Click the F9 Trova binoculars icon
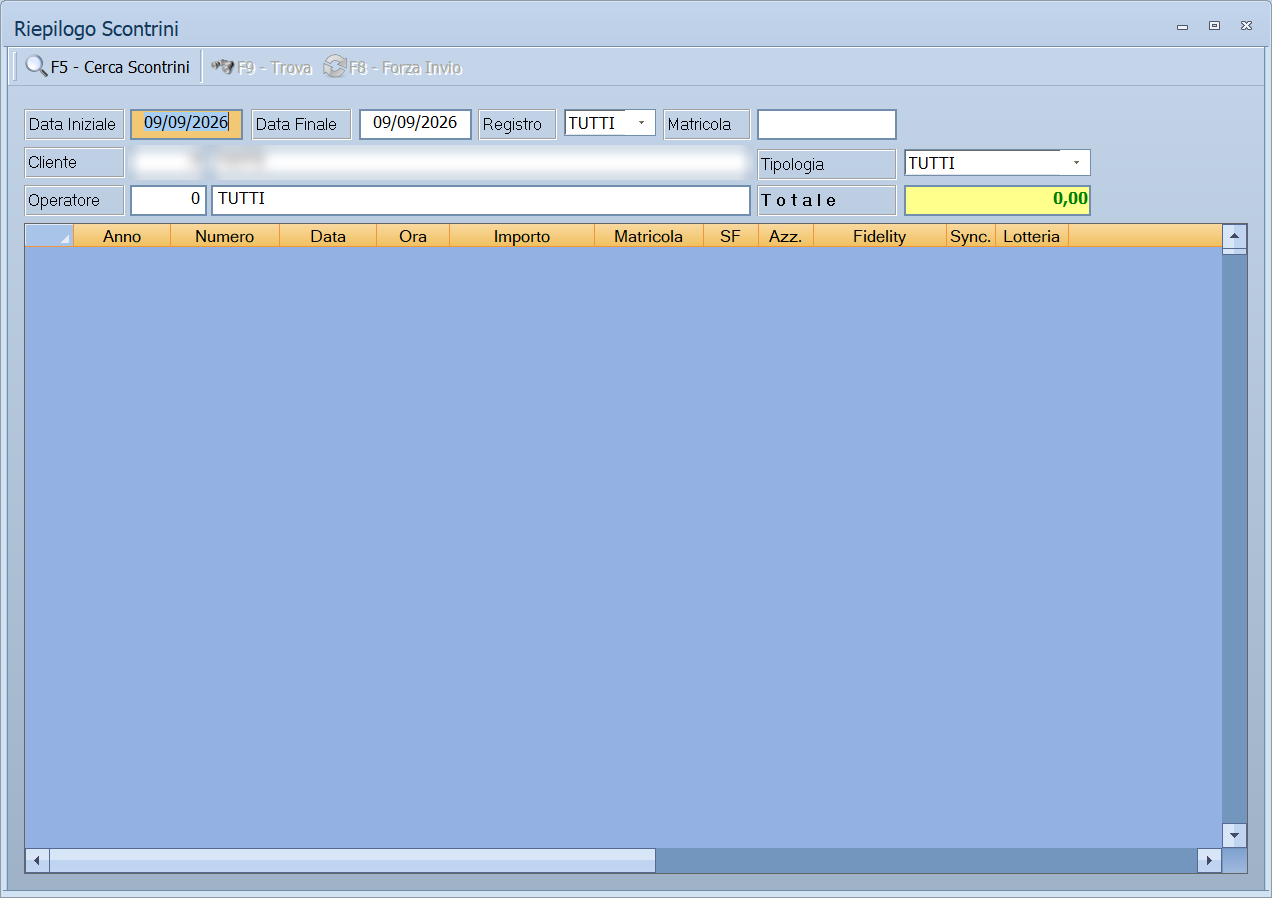 pos(222,67)
